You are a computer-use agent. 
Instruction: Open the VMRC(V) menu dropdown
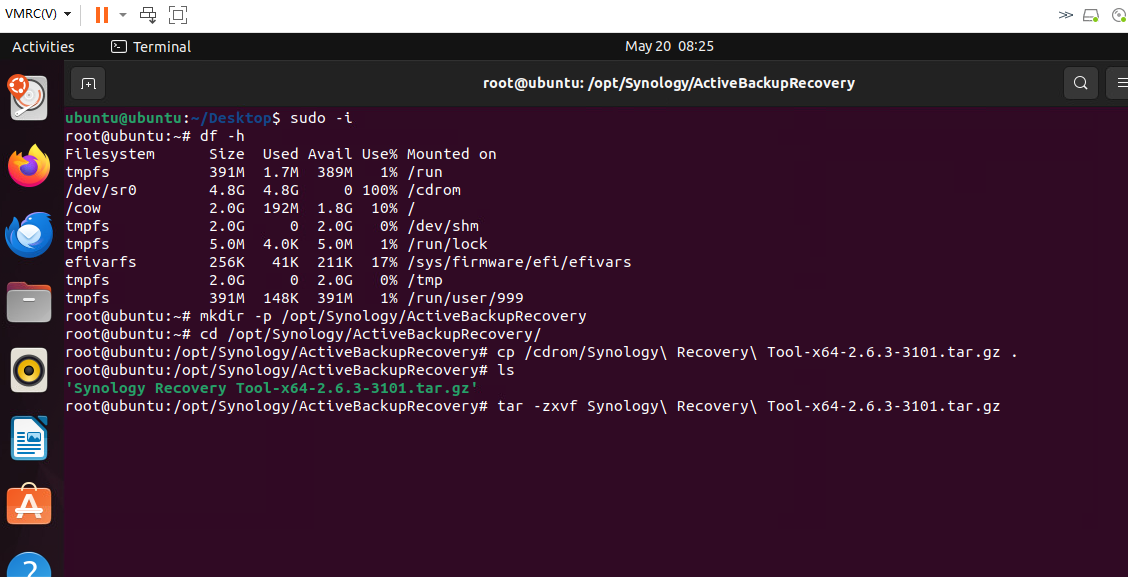point(37,14)
